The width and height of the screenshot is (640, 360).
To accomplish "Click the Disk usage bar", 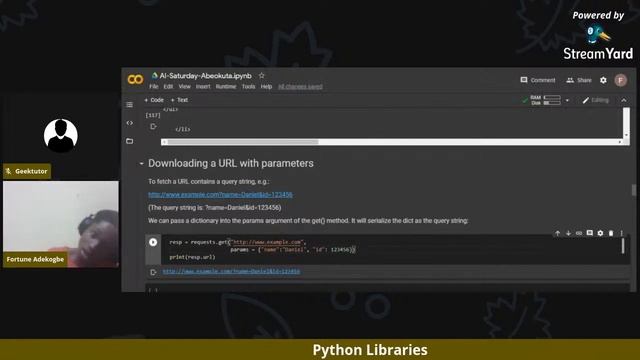I will click(552, 103).
